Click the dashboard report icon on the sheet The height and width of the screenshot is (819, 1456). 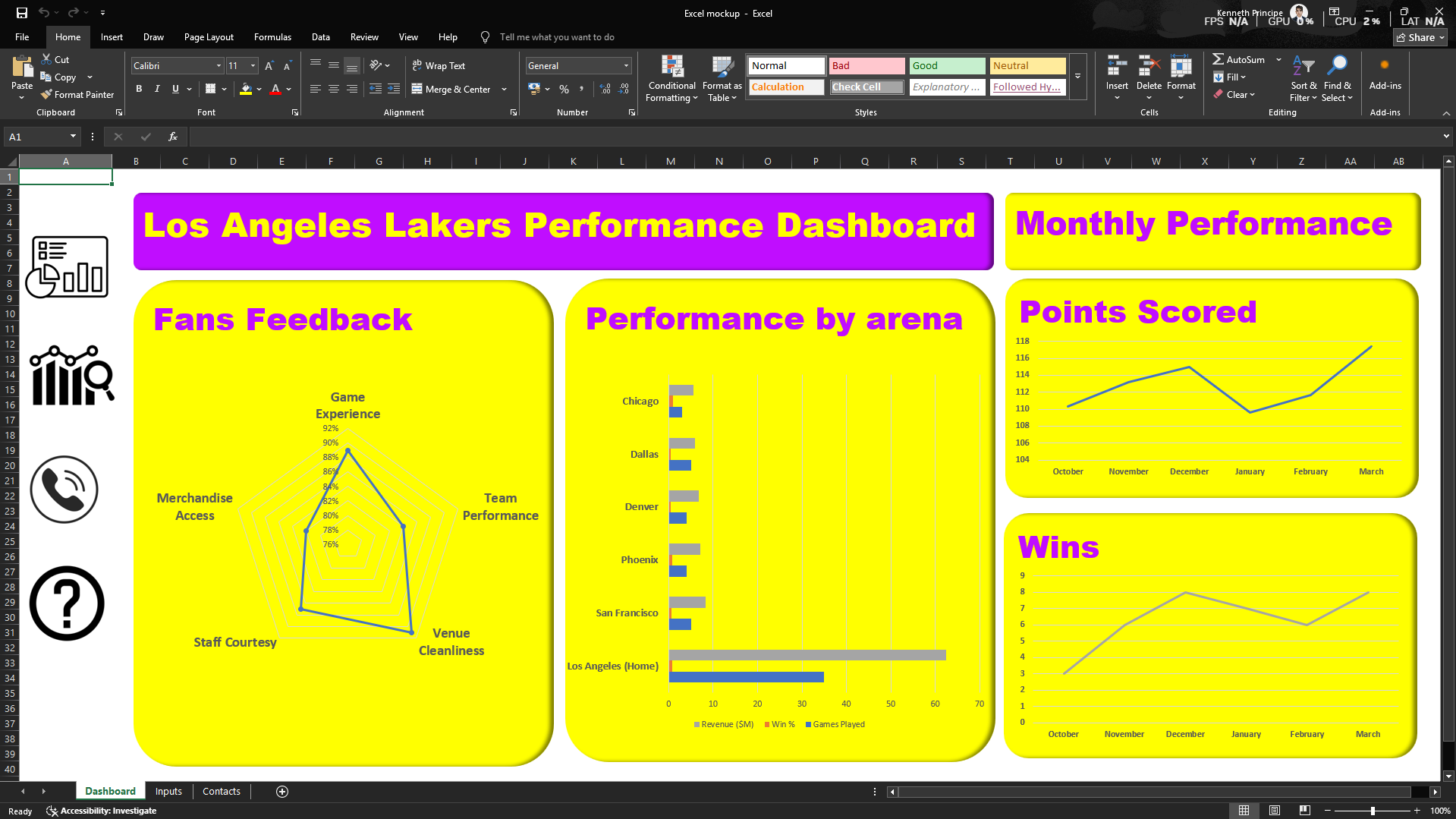(67, 267)
